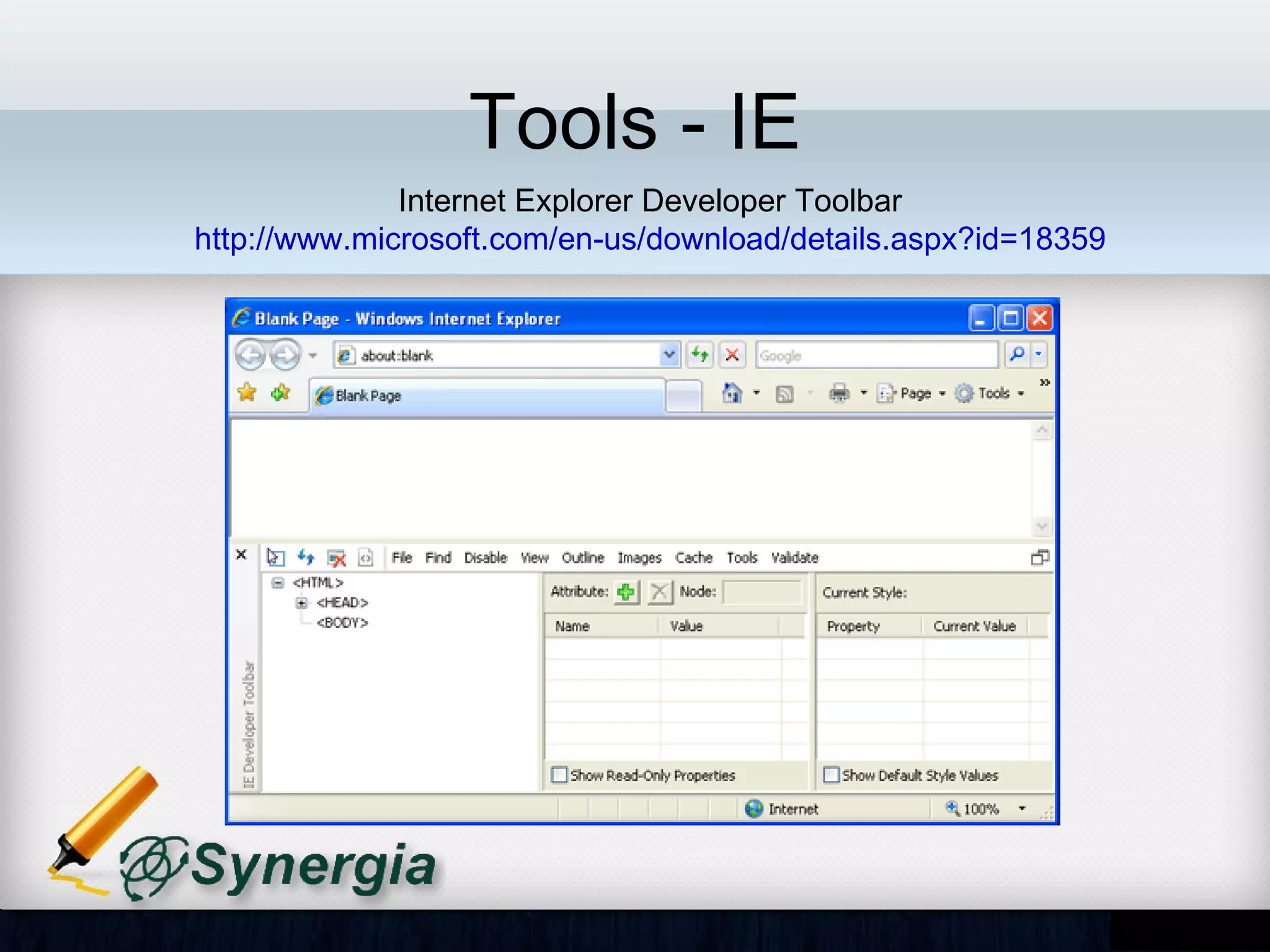
Task: Enable Show Read-Only Properties checkbox
Action: coord(559,775)
